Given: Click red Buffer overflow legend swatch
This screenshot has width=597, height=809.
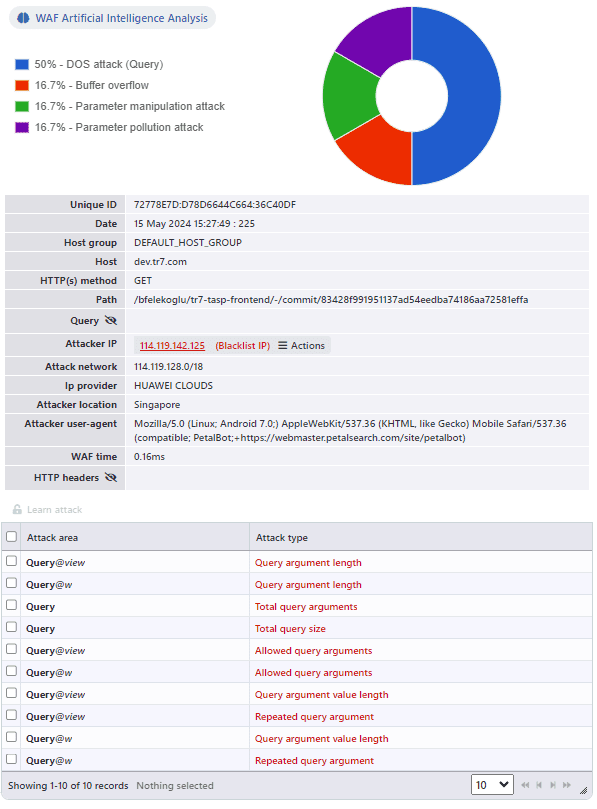Looking at the screenshot, I should (22, 85).
